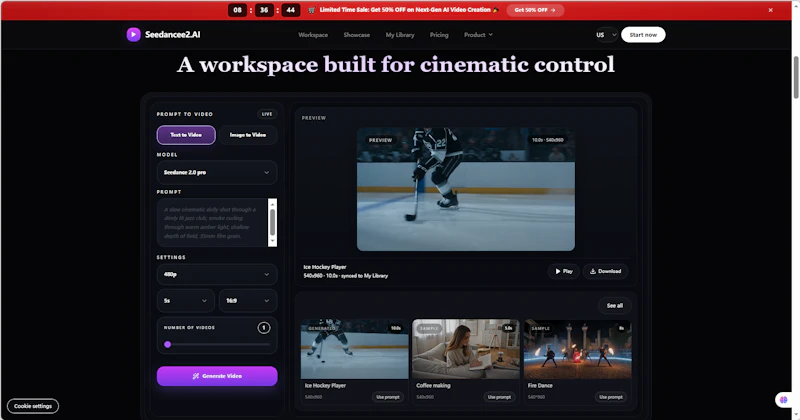800x420 pixels.
Task: Open the Fire Dance sample thumbnail
Action: (x=578, y=350)
